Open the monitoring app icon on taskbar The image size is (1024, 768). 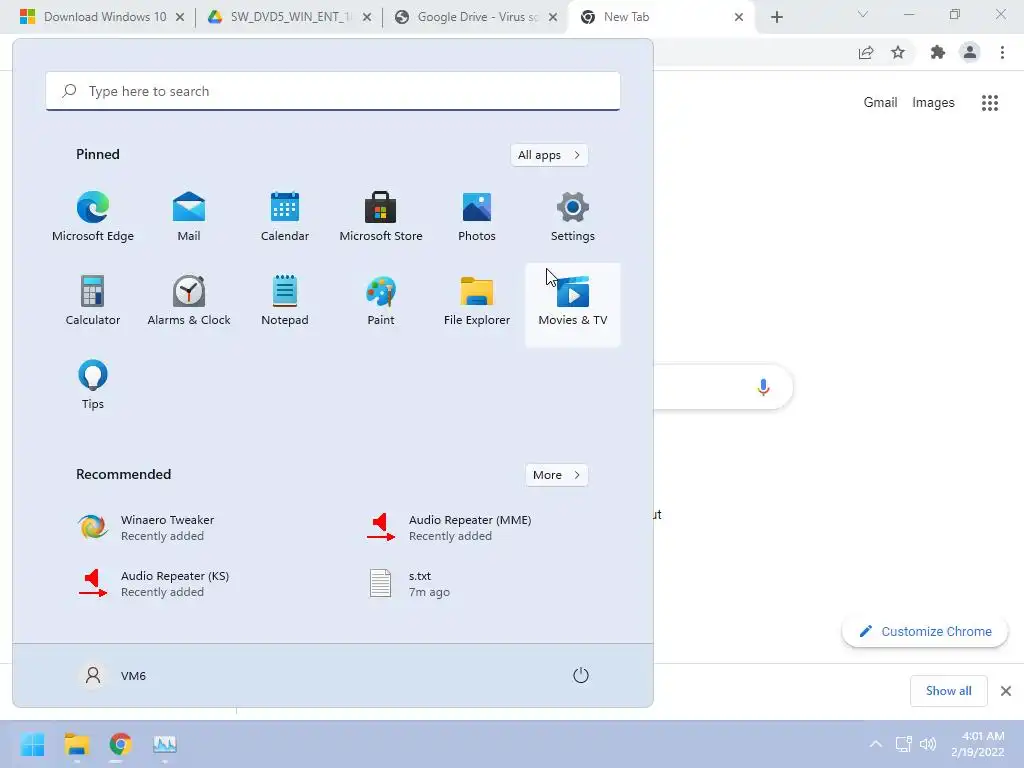coord(165,744)
